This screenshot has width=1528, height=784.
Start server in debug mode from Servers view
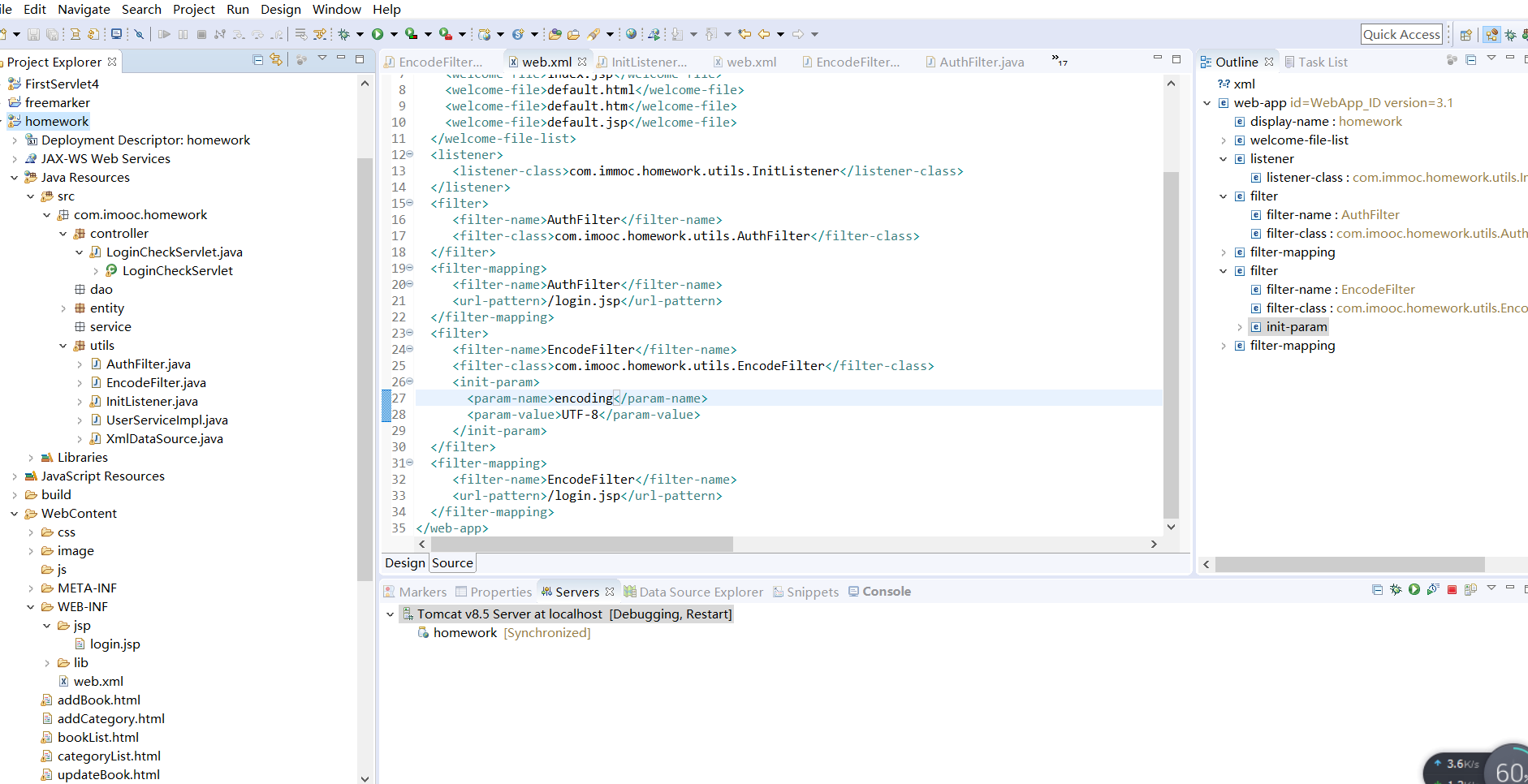pyautogui.click(x=1396, y=589)
